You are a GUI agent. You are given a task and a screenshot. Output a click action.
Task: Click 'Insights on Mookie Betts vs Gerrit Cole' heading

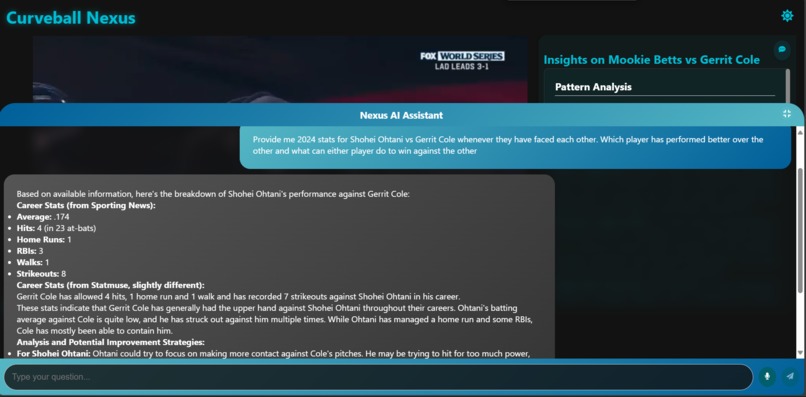point(651,60)
